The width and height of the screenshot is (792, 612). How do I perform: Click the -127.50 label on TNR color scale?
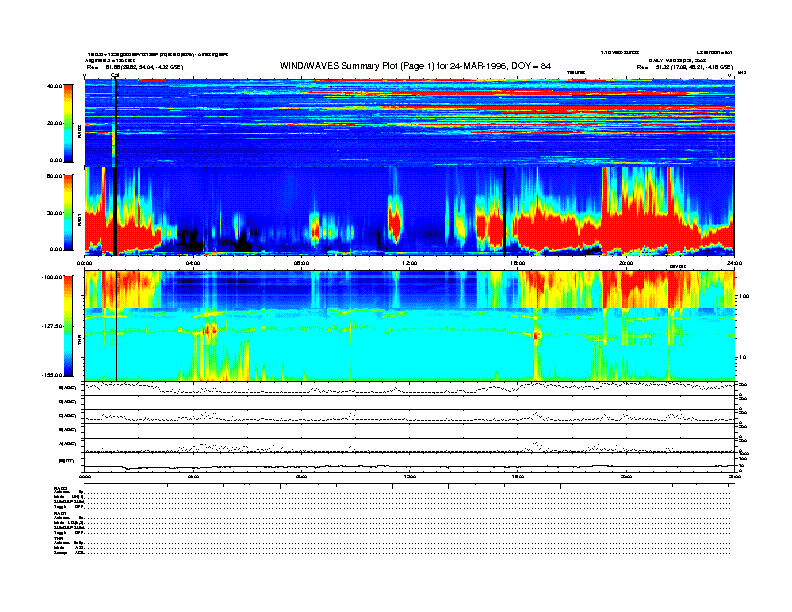pyautogui.click(x=52, y=326)
